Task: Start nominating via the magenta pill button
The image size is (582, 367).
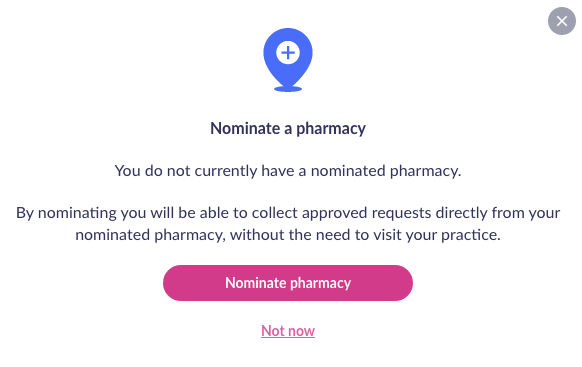Action: pyautogui.click(x=288, y=283)
